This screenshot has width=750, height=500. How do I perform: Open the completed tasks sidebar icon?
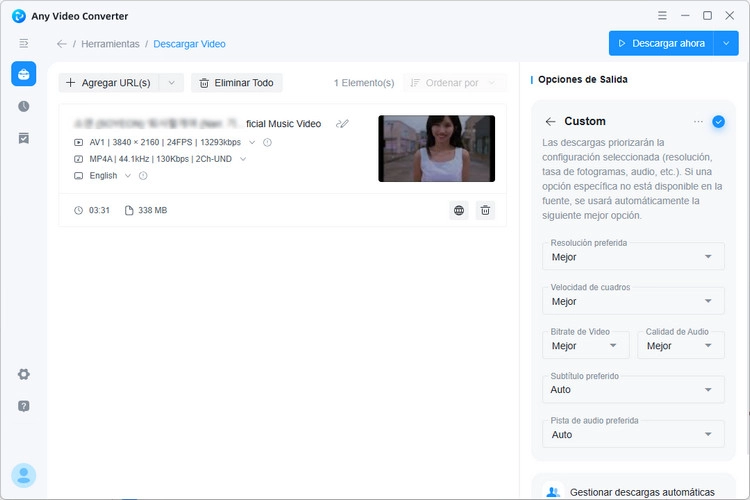pyautogui.click(x=23, y=138)
